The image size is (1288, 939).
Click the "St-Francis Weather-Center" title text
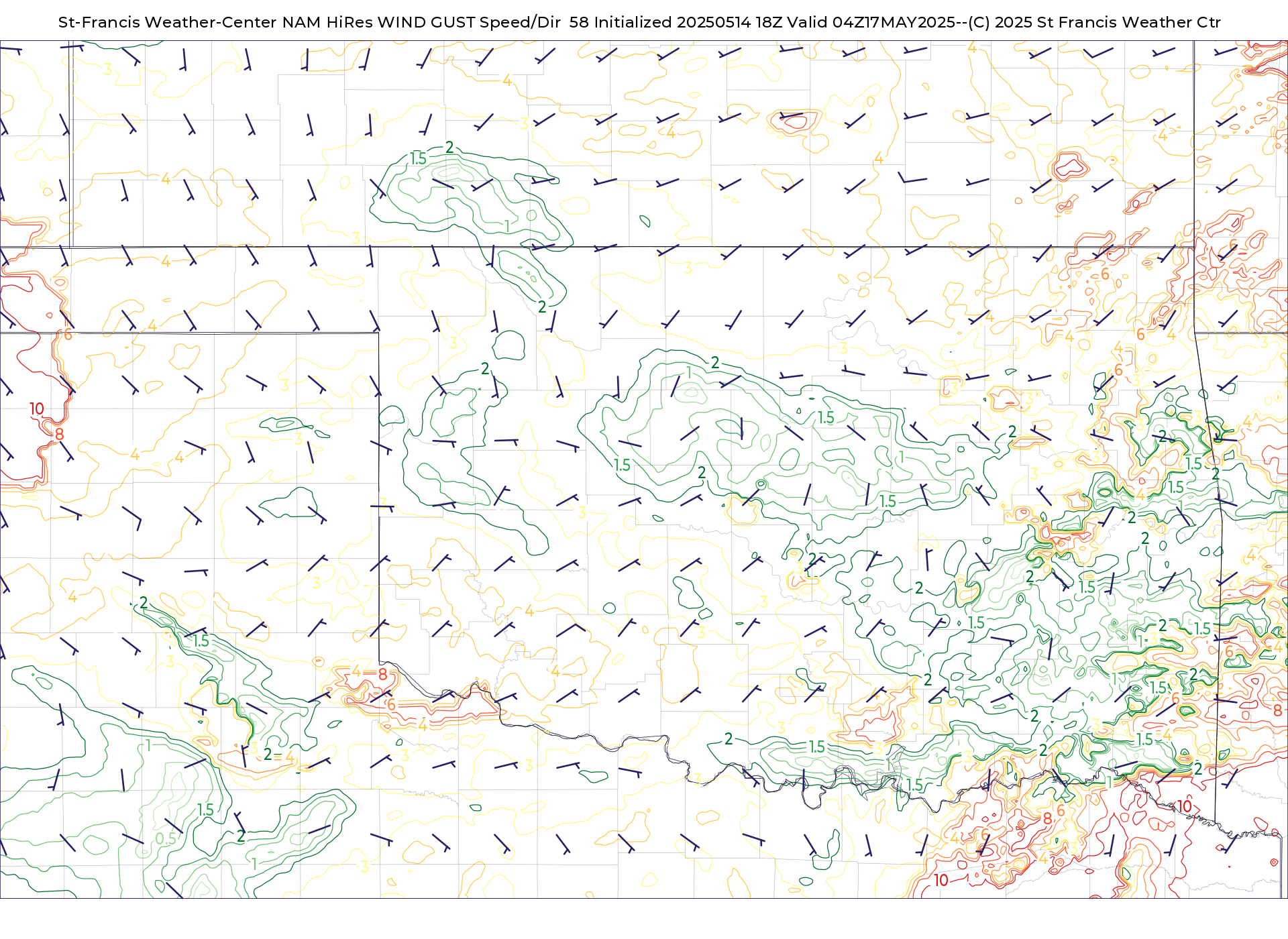pos(167,22)
